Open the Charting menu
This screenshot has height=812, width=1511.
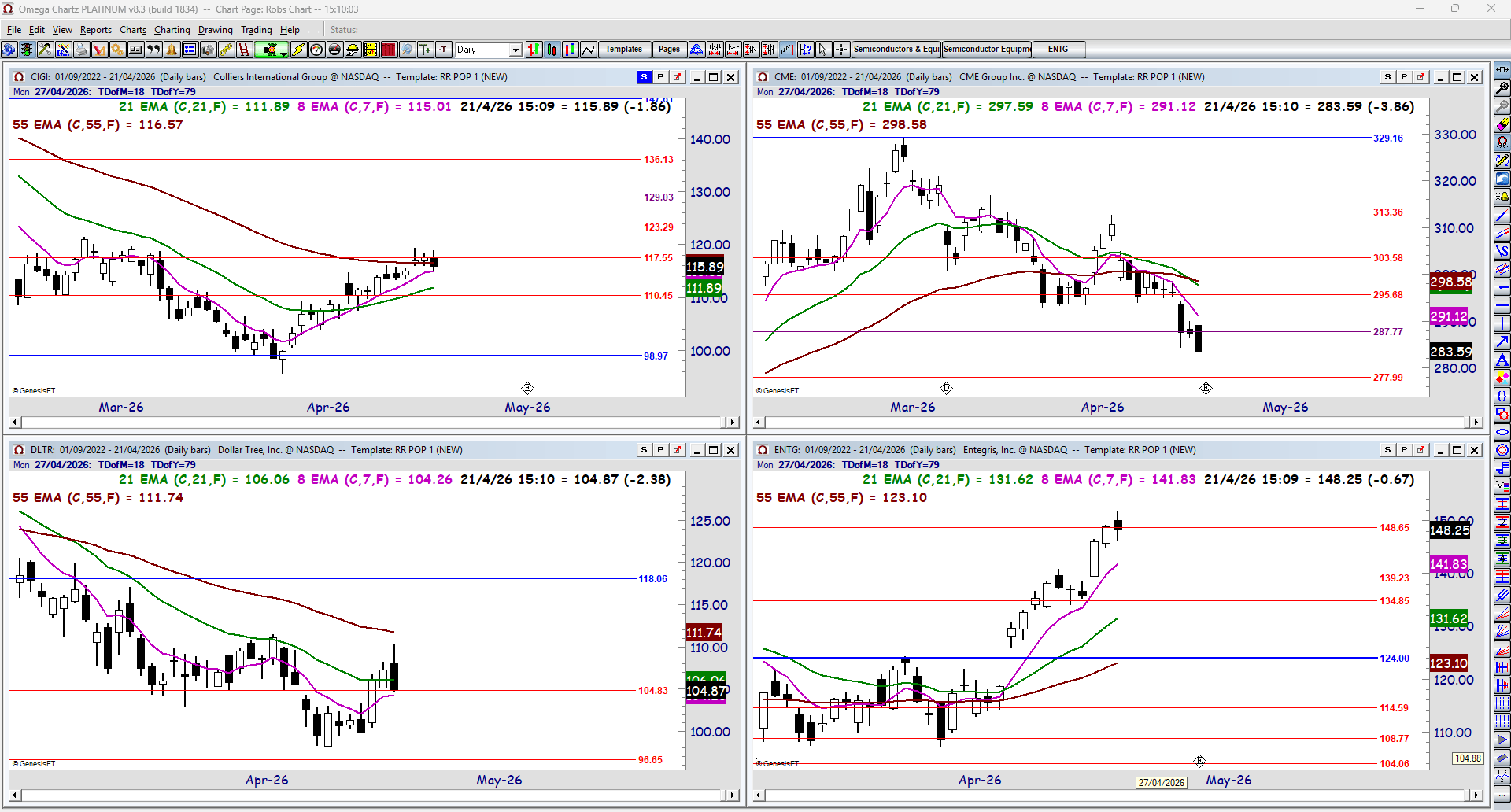(x=172, y=30)
